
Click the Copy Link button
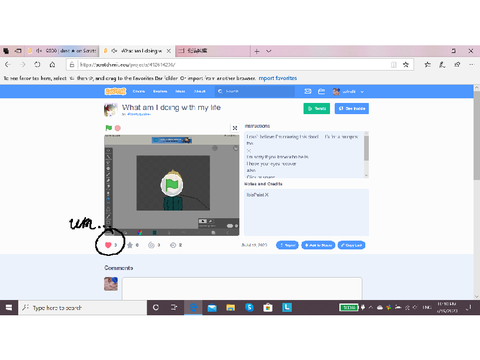pyautogui.click(x=351, y=245)
